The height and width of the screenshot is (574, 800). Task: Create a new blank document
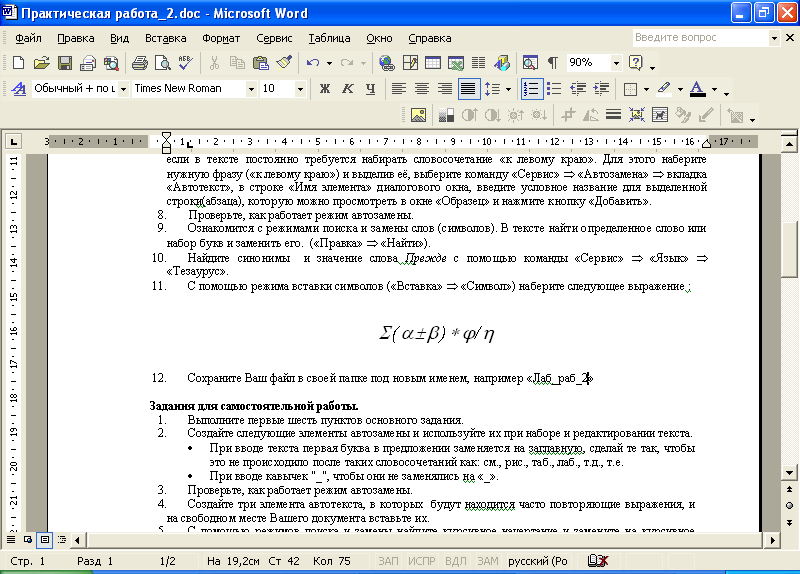(18, 63)
